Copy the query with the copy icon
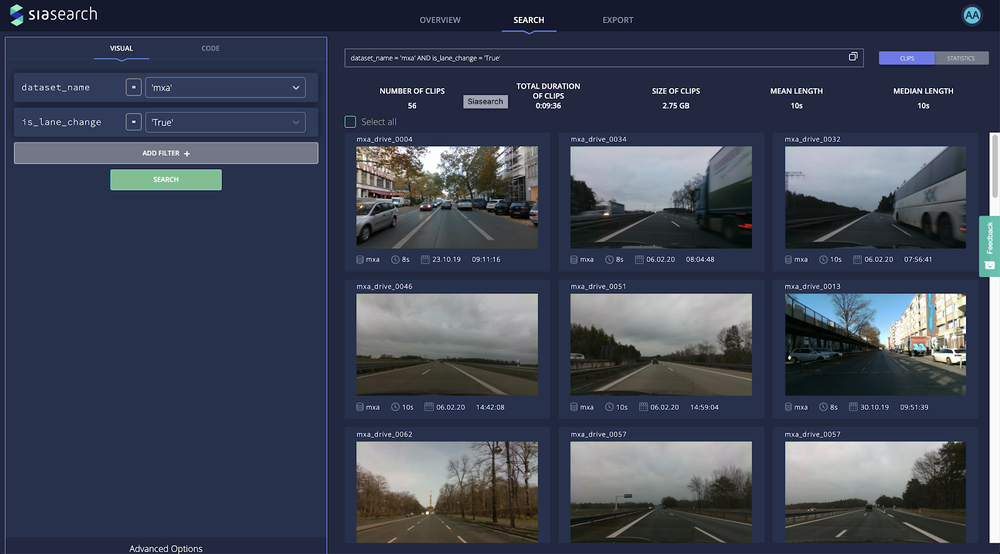Image resolution: width=1000 pixels, height=554 pixels. (x=853, y=57)
